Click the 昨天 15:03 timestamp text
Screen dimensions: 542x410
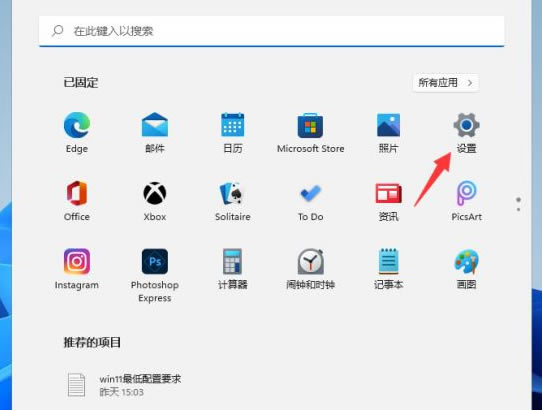[121, 392]
